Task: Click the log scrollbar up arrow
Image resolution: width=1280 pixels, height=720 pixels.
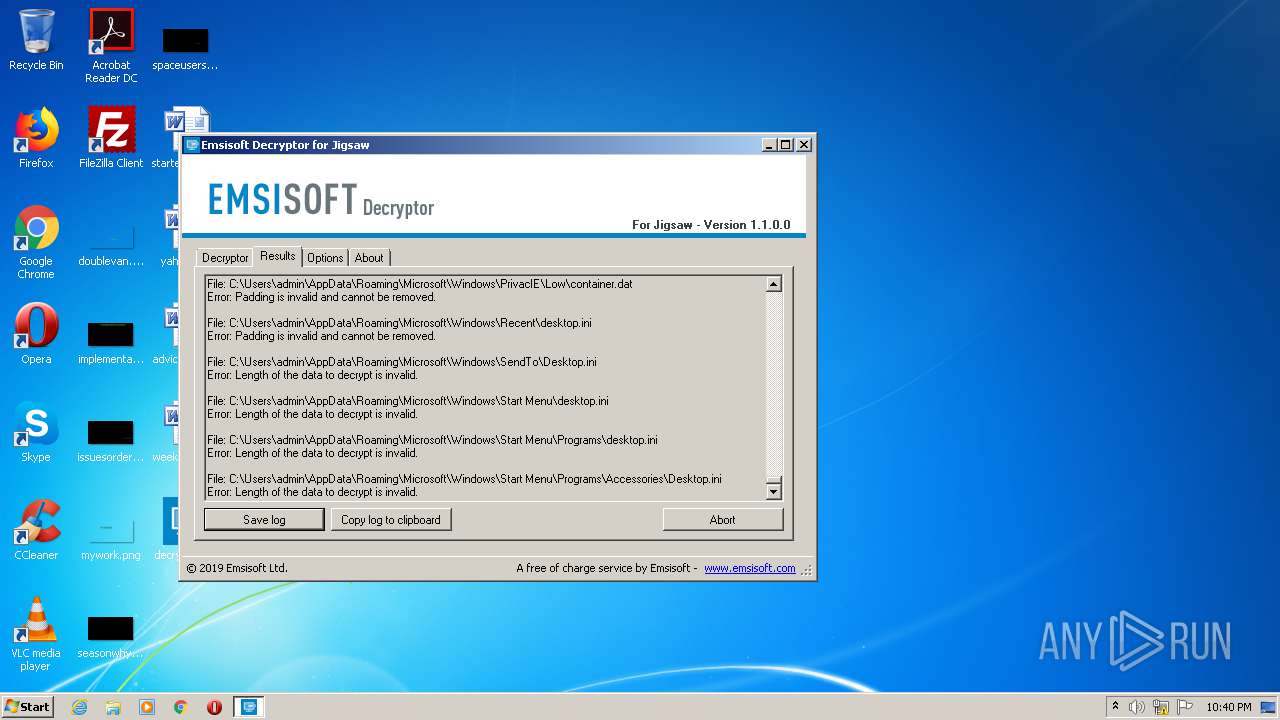Action: tap(773, 284)
